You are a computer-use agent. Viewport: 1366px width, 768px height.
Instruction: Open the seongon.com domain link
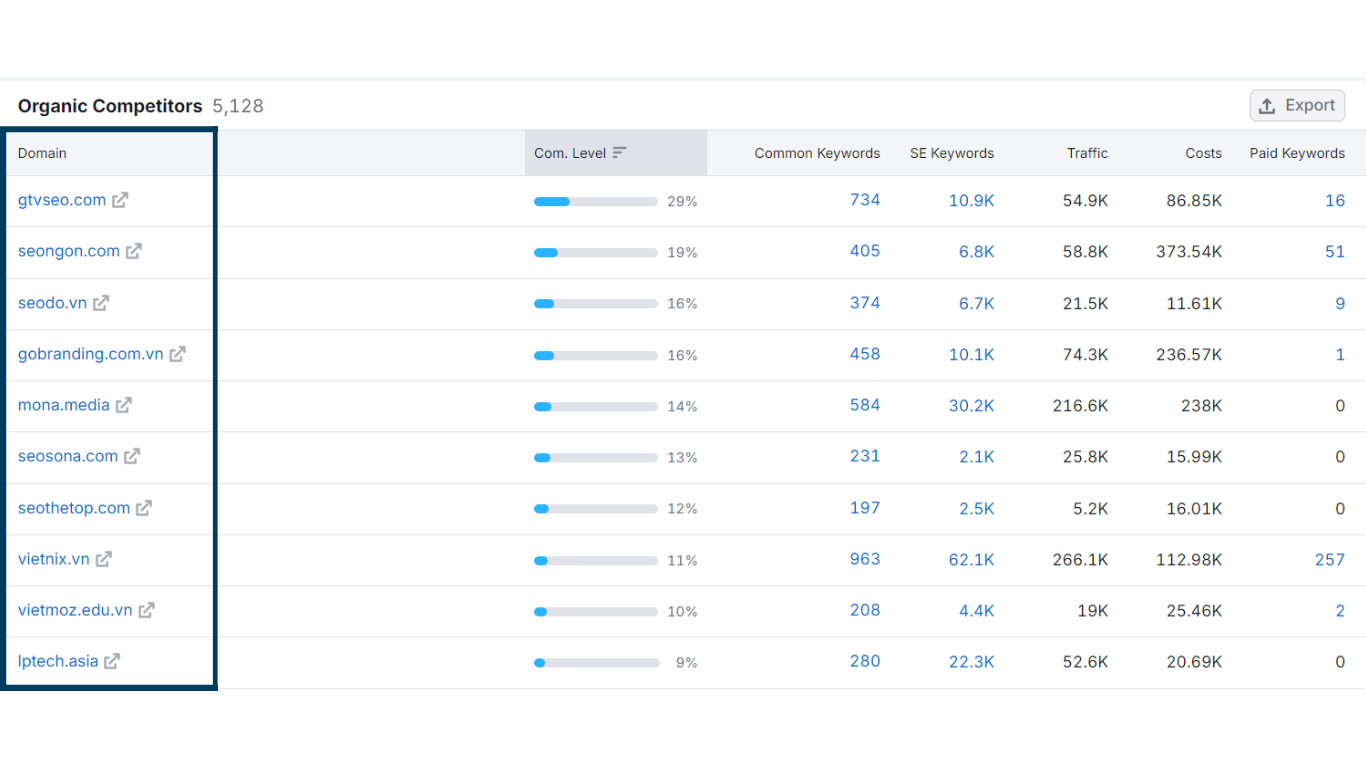click(69, 251)
